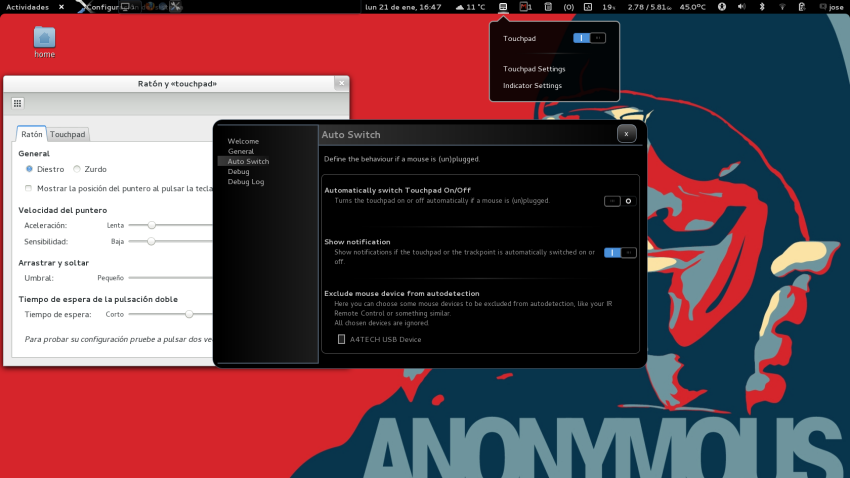Image resolution: width=850 pixels, height=478 pixels.
Task: Click the volume speaker icon in the top bar
Action: 742,7
